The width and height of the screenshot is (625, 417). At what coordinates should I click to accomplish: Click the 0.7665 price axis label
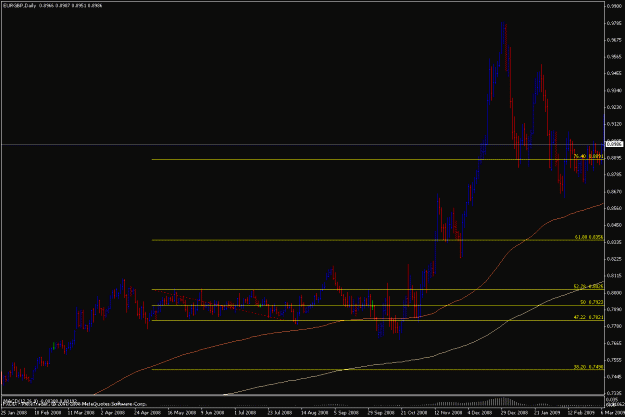click(x=614, y=343)
